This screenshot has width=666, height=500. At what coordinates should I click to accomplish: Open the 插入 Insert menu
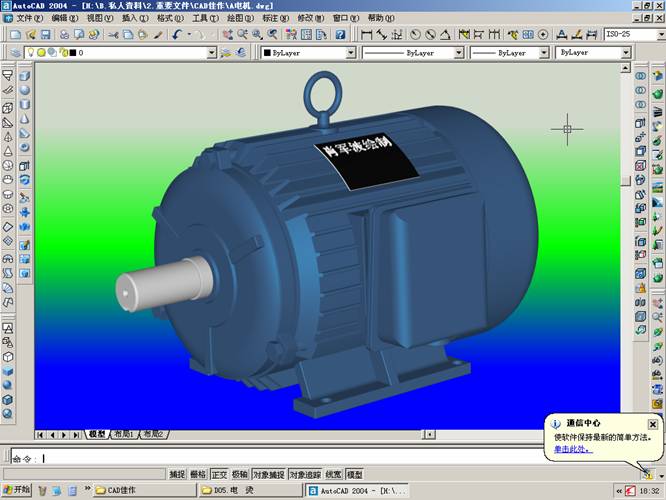135,18
